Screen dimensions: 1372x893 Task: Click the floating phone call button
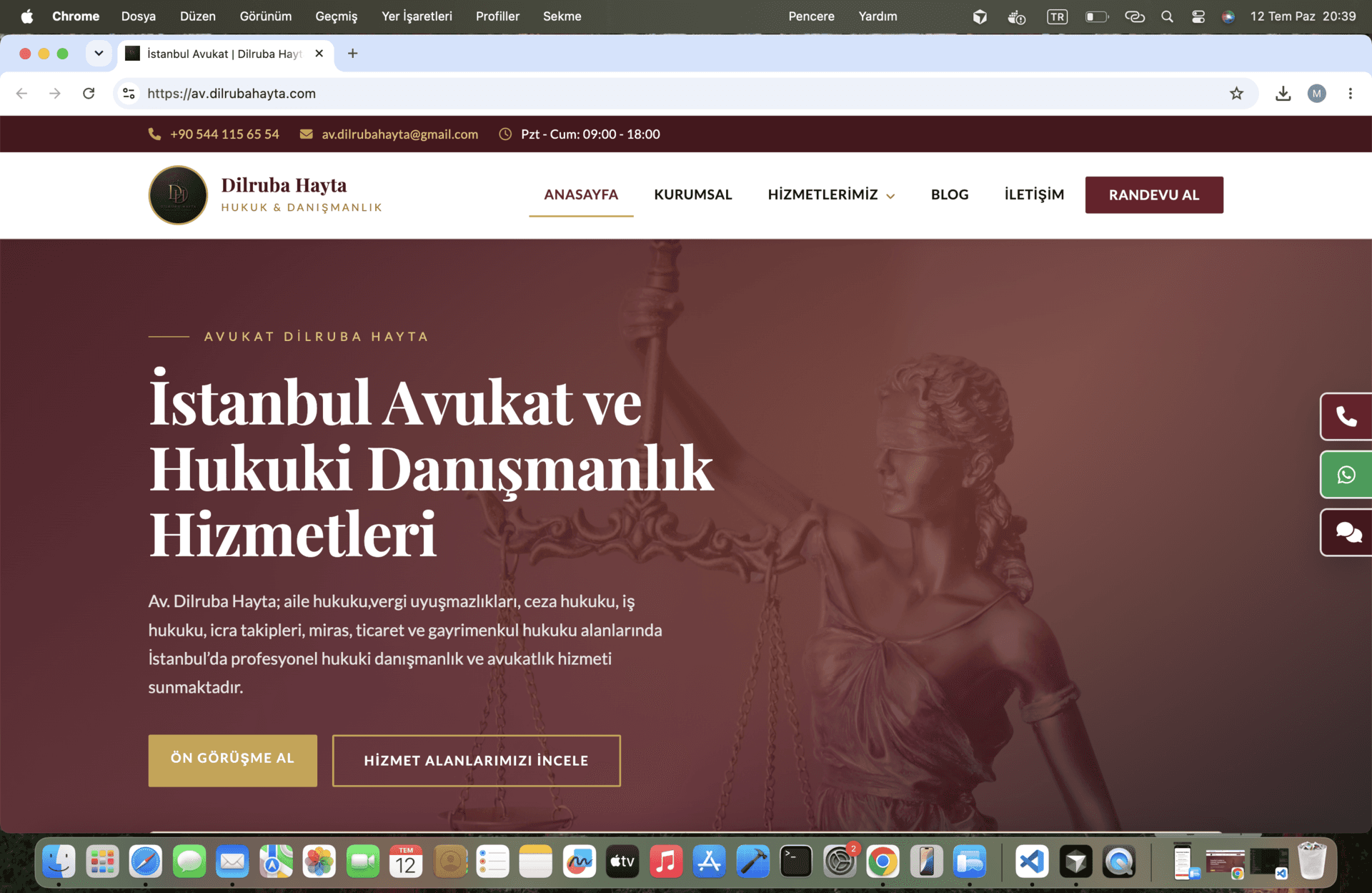tap(1346, 417)
